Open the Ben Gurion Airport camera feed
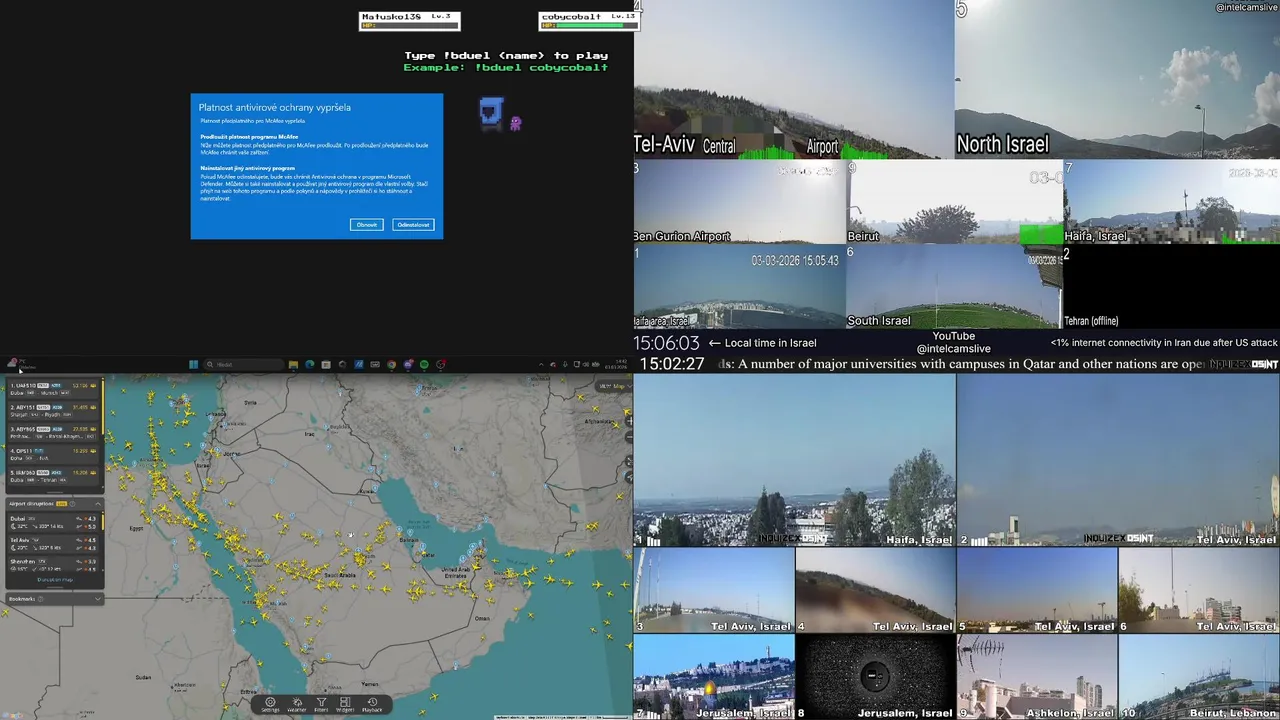Screen dimensions: 1280x720 coord(739,201)
